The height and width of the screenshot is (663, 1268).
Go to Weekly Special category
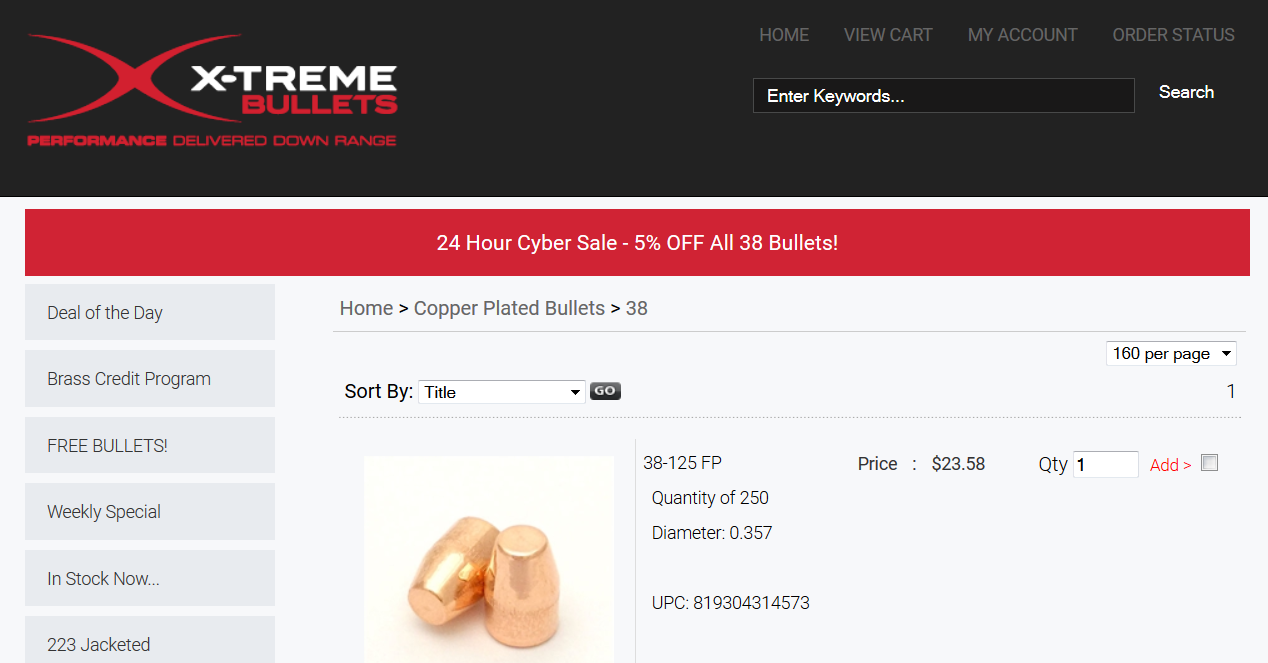pyautogui.click(x=150, y=511)
